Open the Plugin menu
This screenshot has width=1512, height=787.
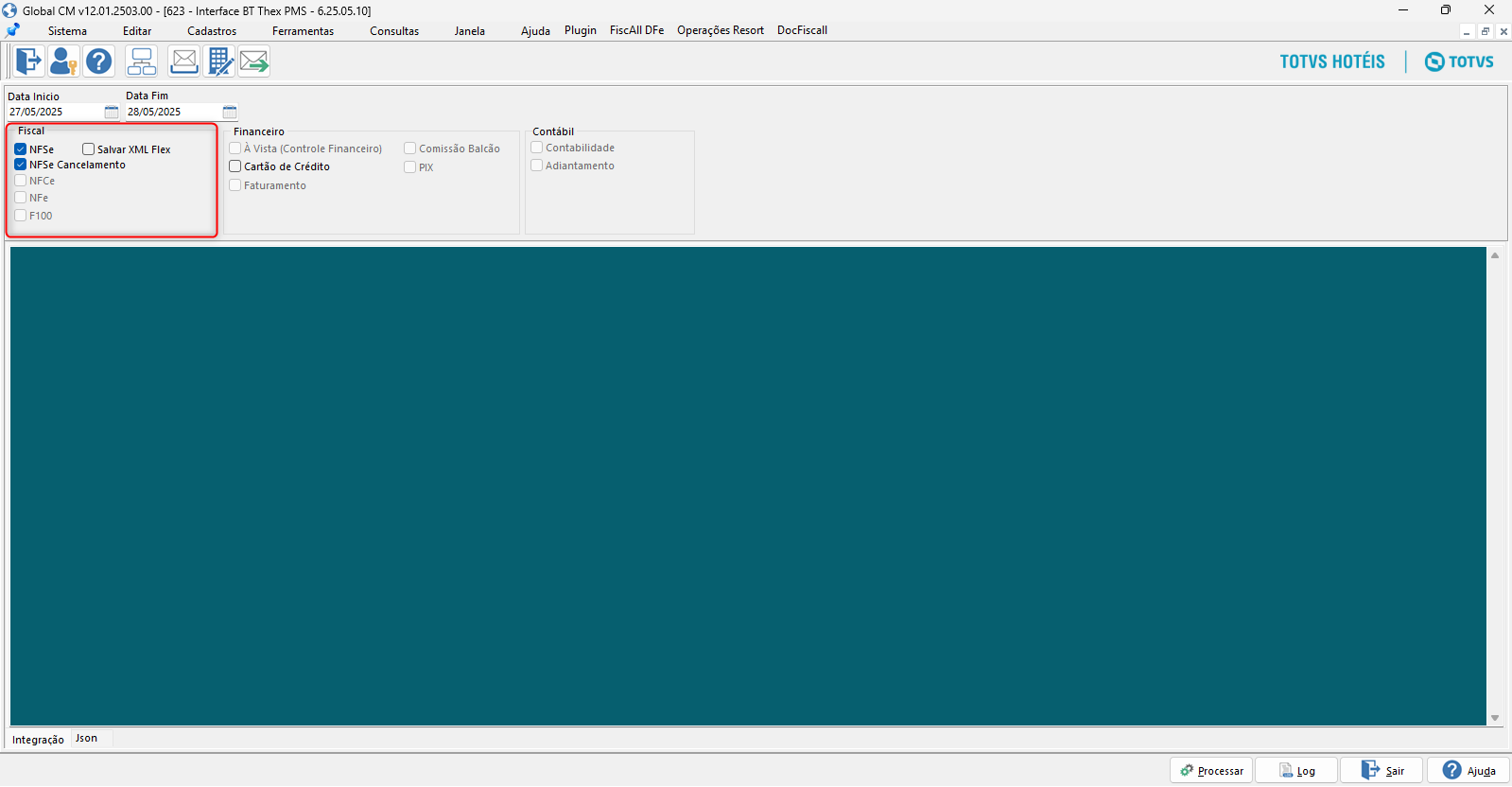[581, 30]
